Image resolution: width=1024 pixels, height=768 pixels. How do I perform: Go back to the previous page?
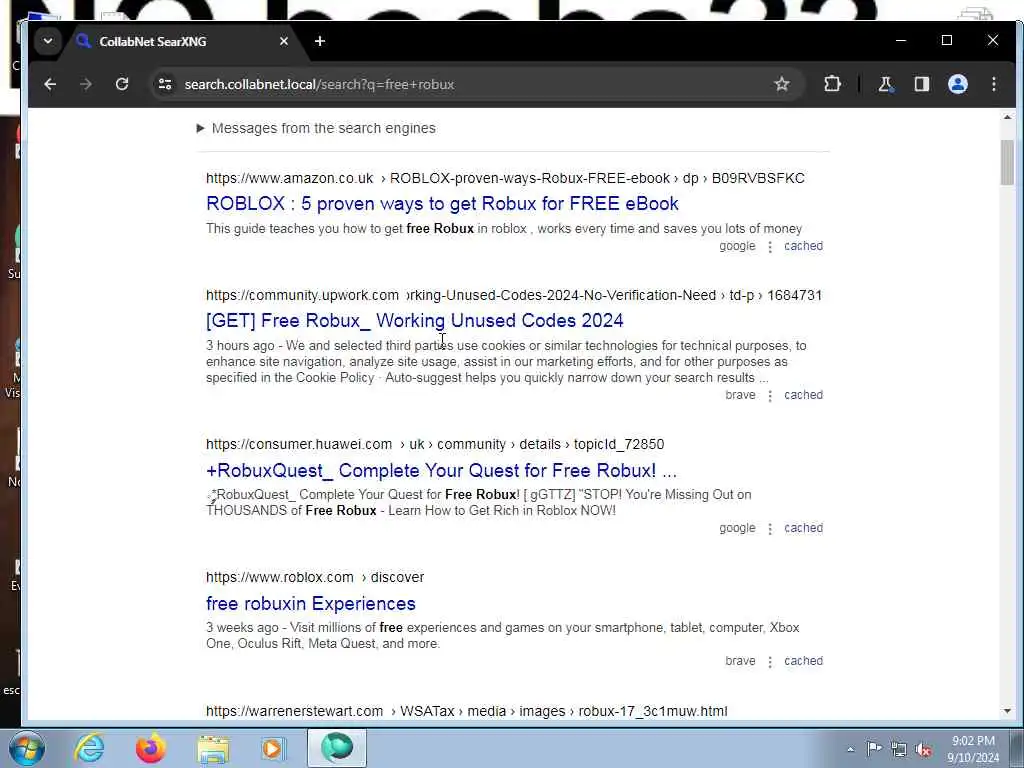pyautogui.click(x=50, y=84)
